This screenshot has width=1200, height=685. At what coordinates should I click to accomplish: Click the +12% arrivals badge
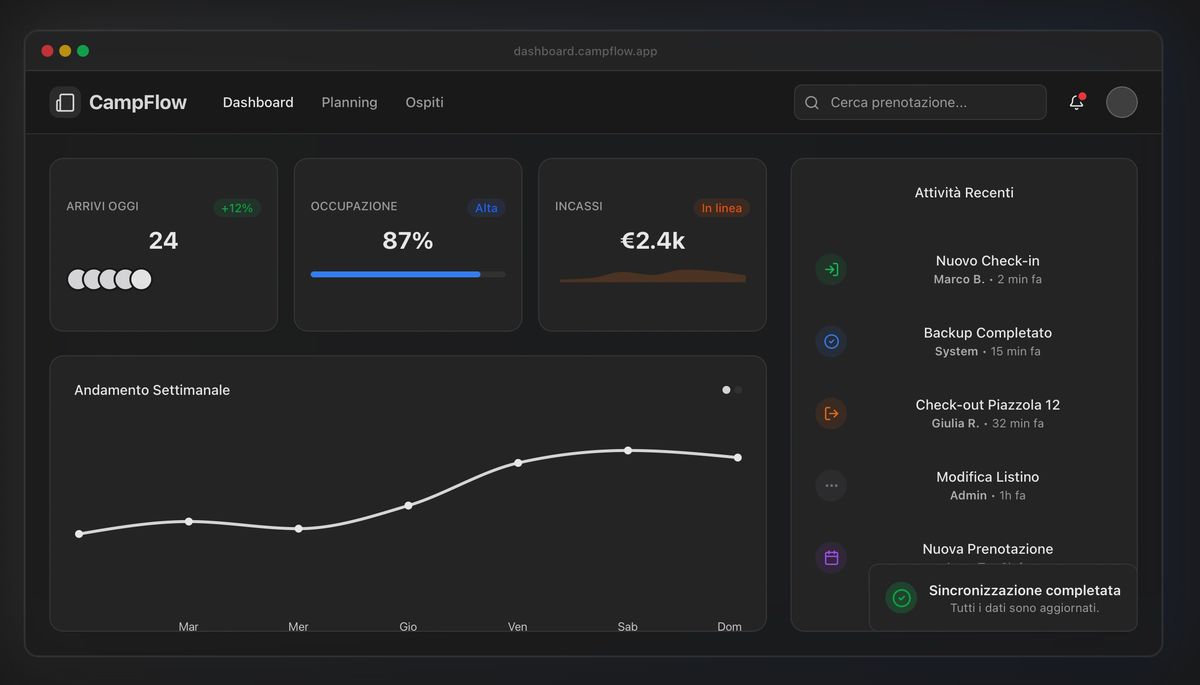tap(237, 208)
